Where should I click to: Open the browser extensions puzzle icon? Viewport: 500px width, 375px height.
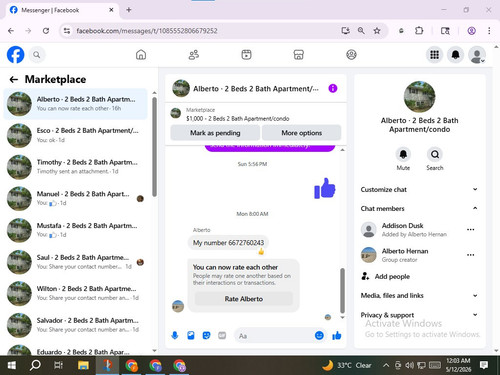point(419,31)
